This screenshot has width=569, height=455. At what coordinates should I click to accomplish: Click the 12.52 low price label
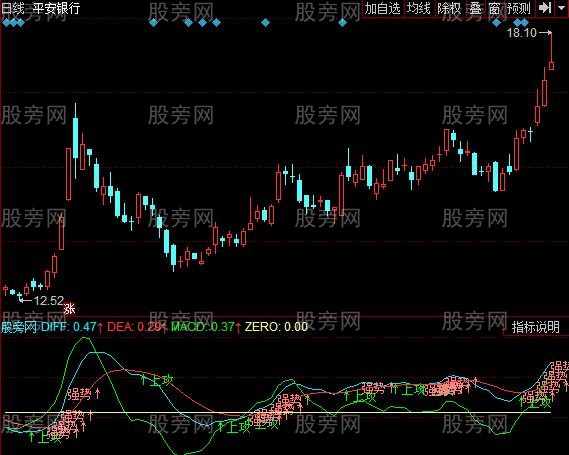[x=49, y=300]
